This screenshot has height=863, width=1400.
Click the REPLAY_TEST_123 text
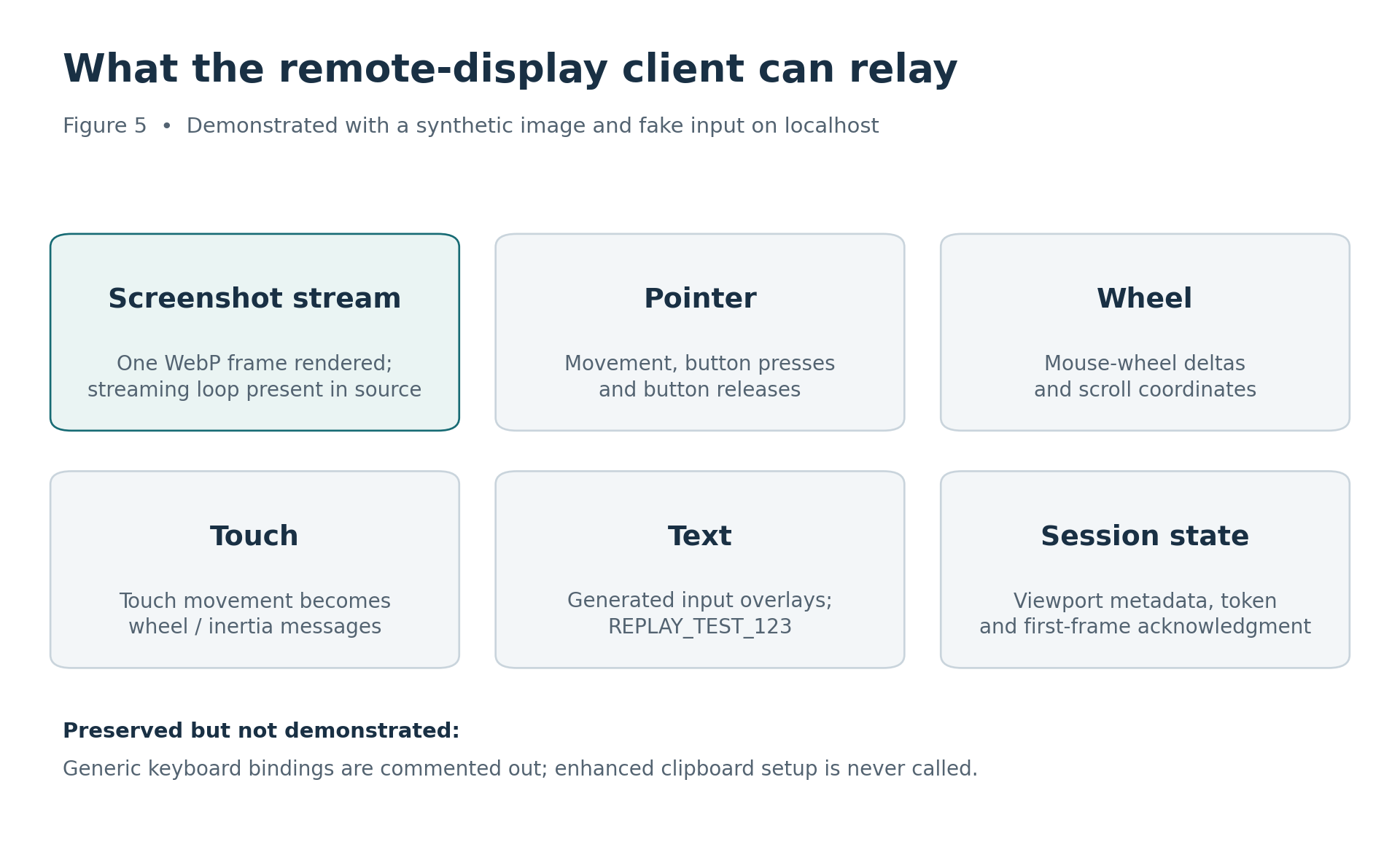click(700, 627)
